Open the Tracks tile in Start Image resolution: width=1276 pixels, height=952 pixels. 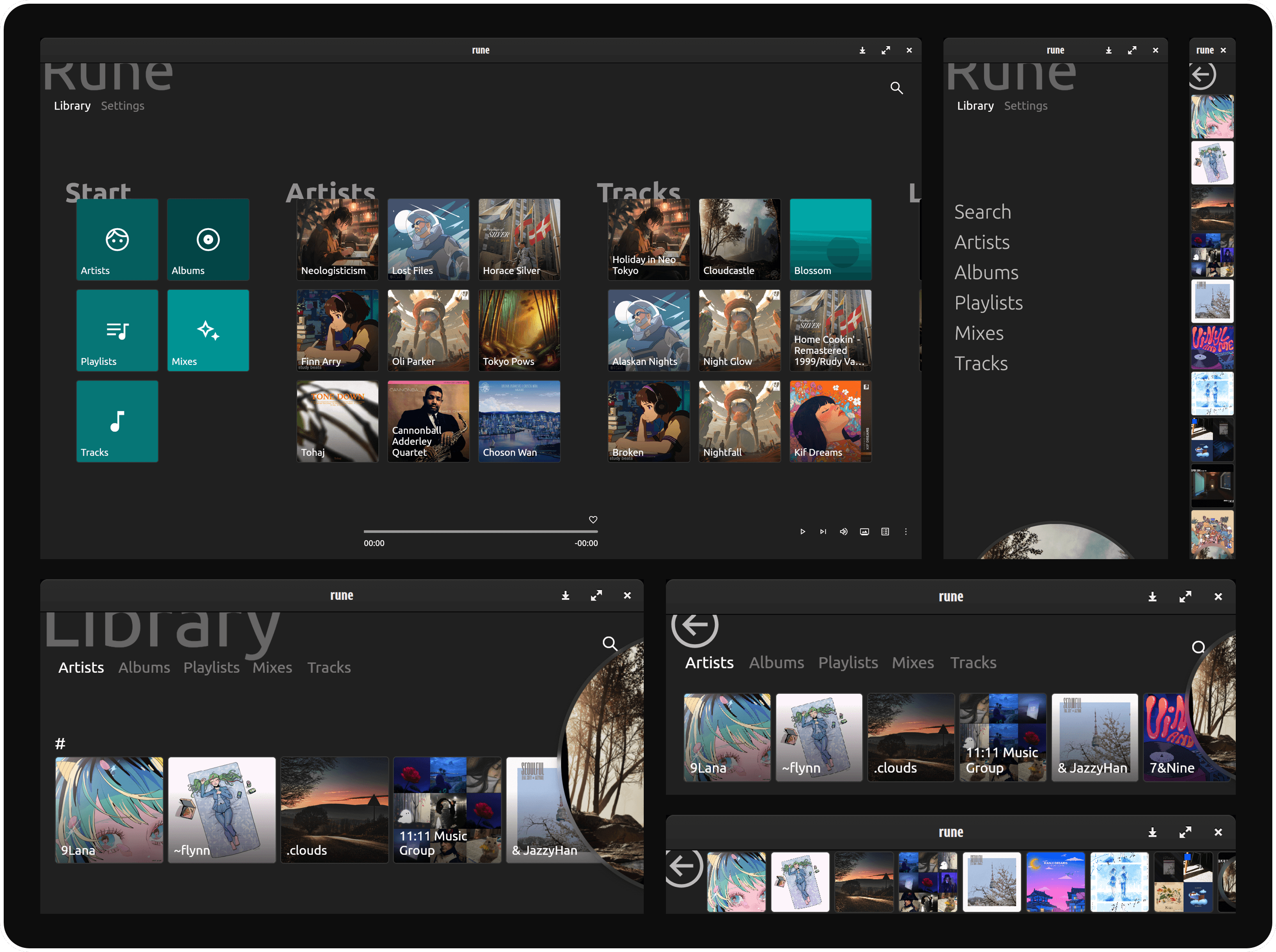(x=117, y=421)
